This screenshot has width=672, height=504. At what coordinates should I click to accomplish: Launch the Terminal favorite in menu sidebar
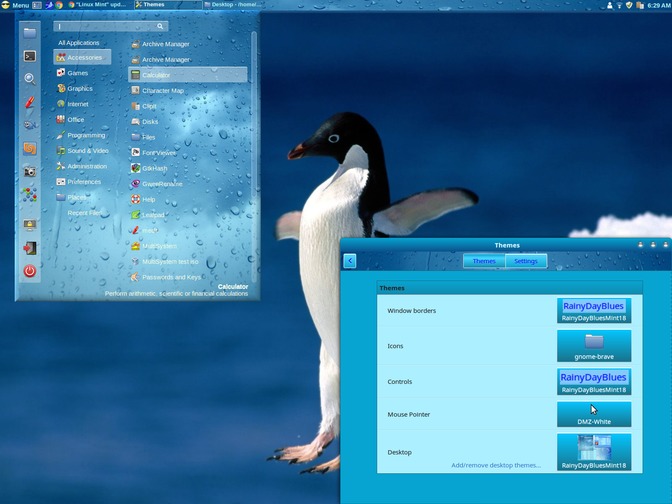pos(30,56)
